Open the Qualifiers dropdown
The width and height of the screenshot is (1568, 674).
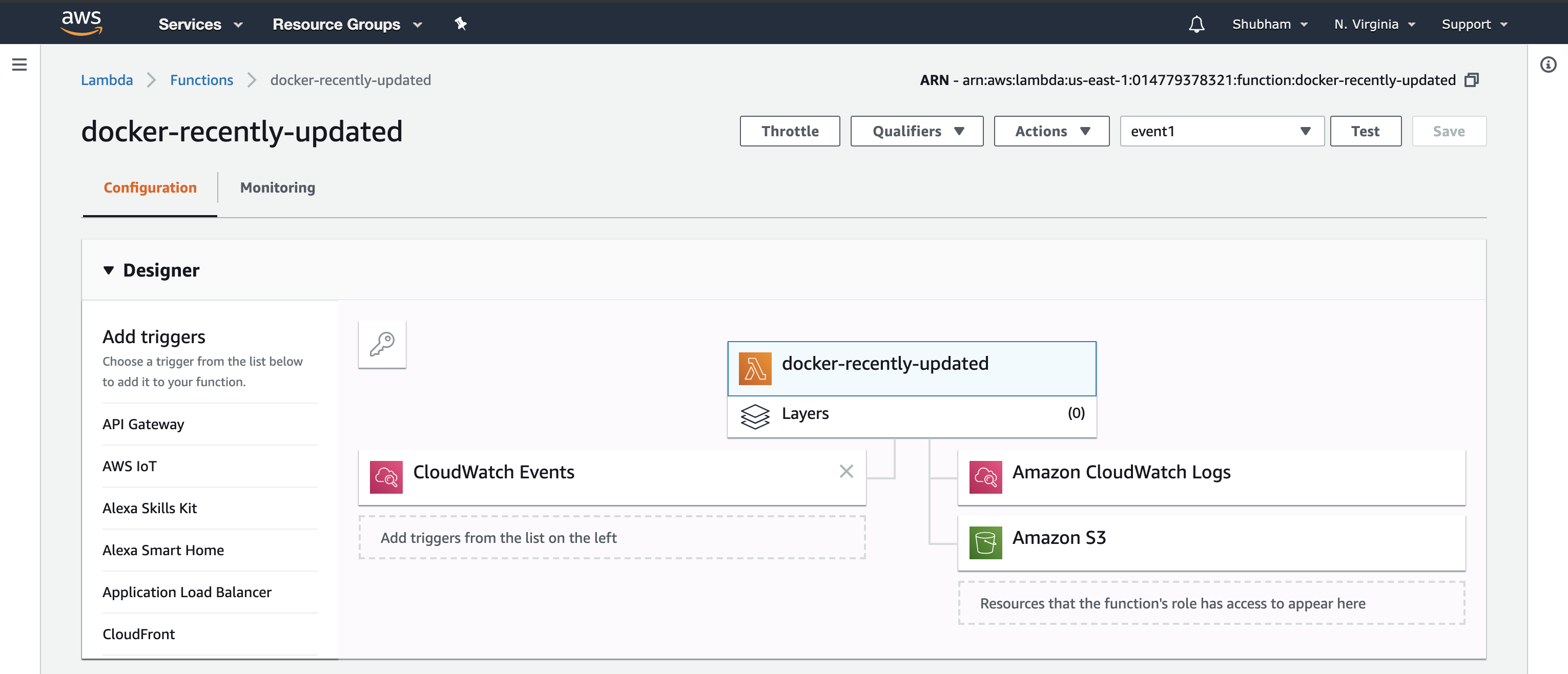point(917,132)
